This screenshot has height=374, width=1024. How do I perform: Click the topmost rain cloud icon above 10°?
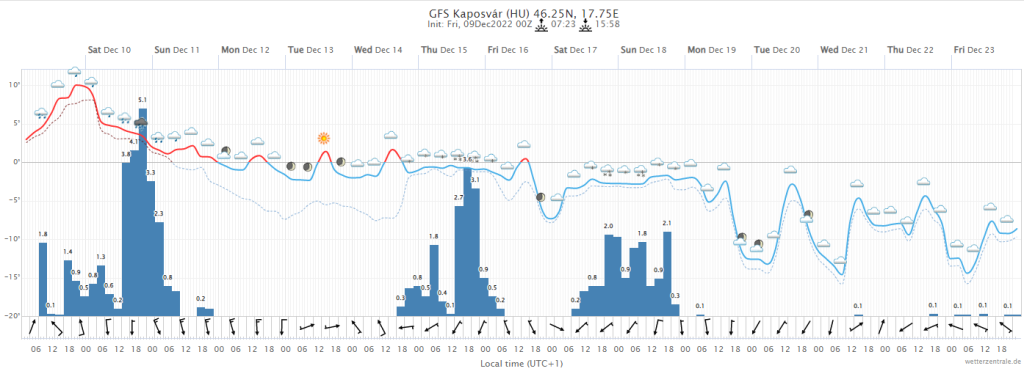tap(75, 71)
